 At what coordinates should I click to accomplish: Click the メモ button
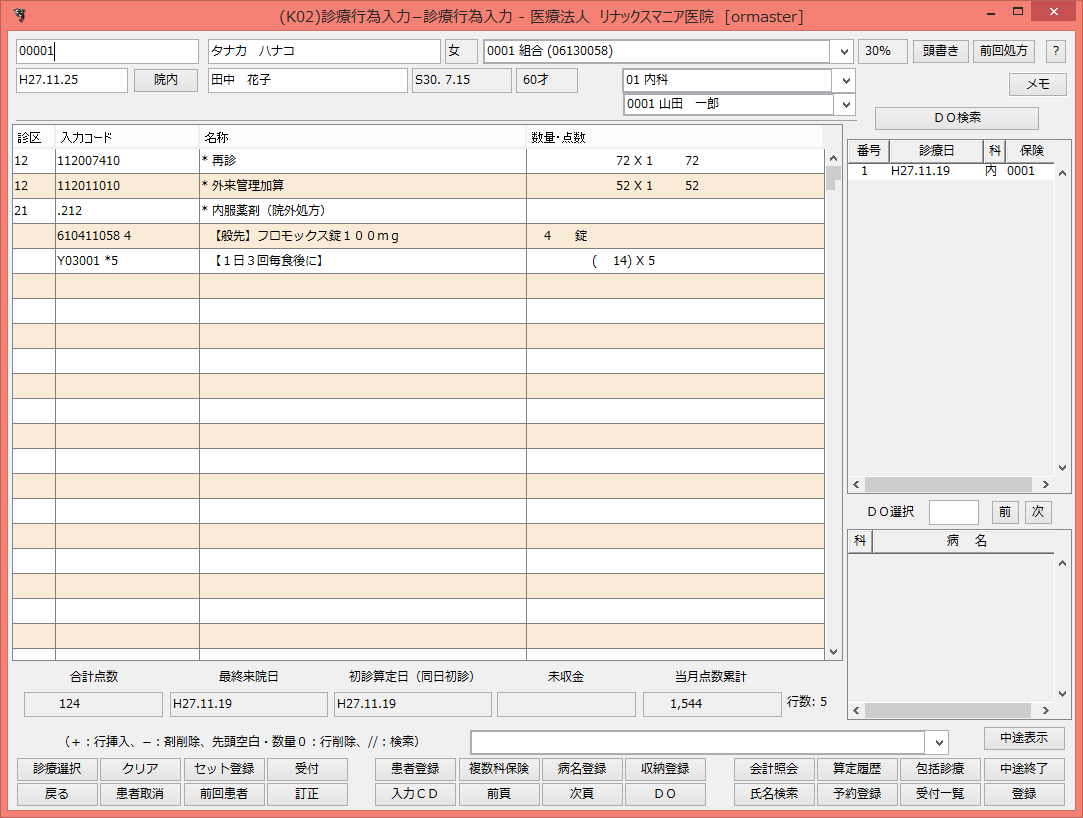(x=1037, y=84)
